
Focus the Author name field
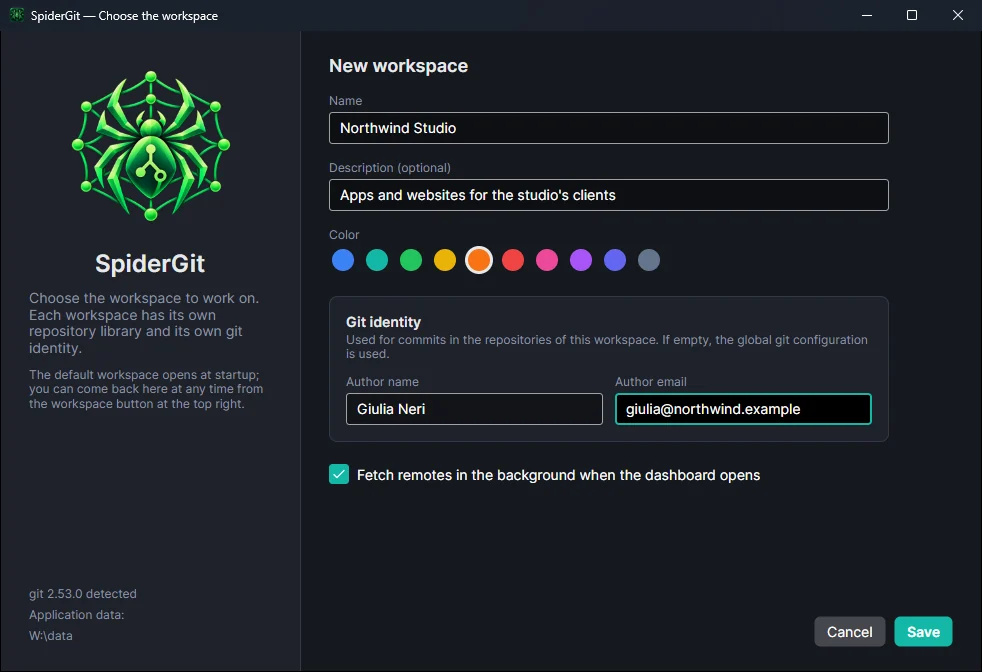[474, 409]
